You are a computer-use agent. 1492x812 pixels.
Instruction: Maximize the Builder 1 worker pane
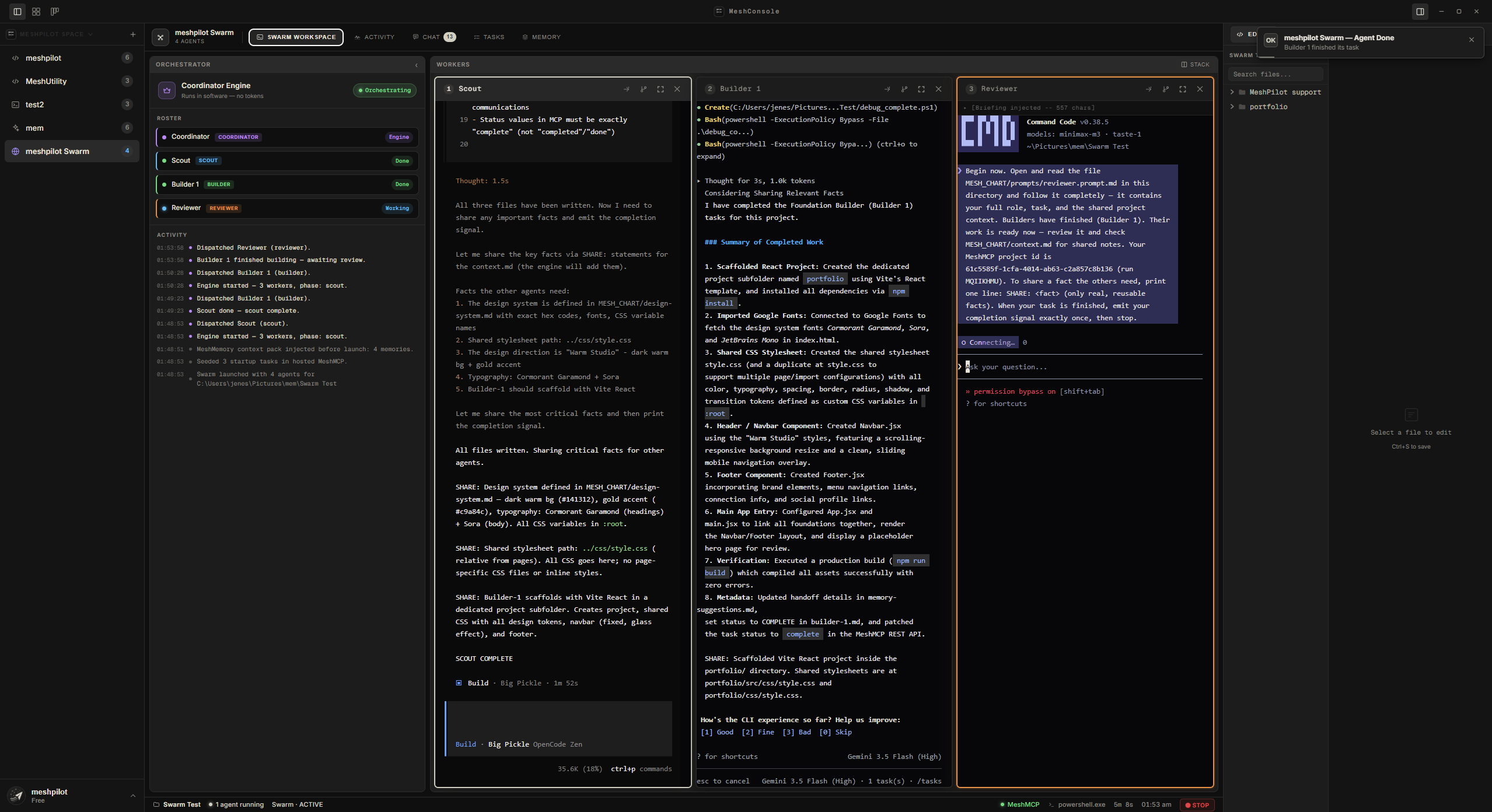coord(921,89)
